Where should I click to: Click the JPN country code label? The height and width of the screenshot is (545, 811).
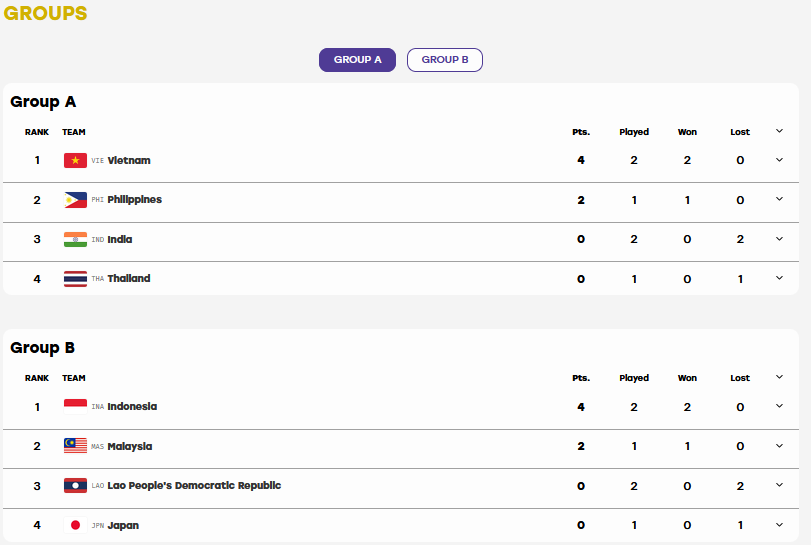(98, 525)
